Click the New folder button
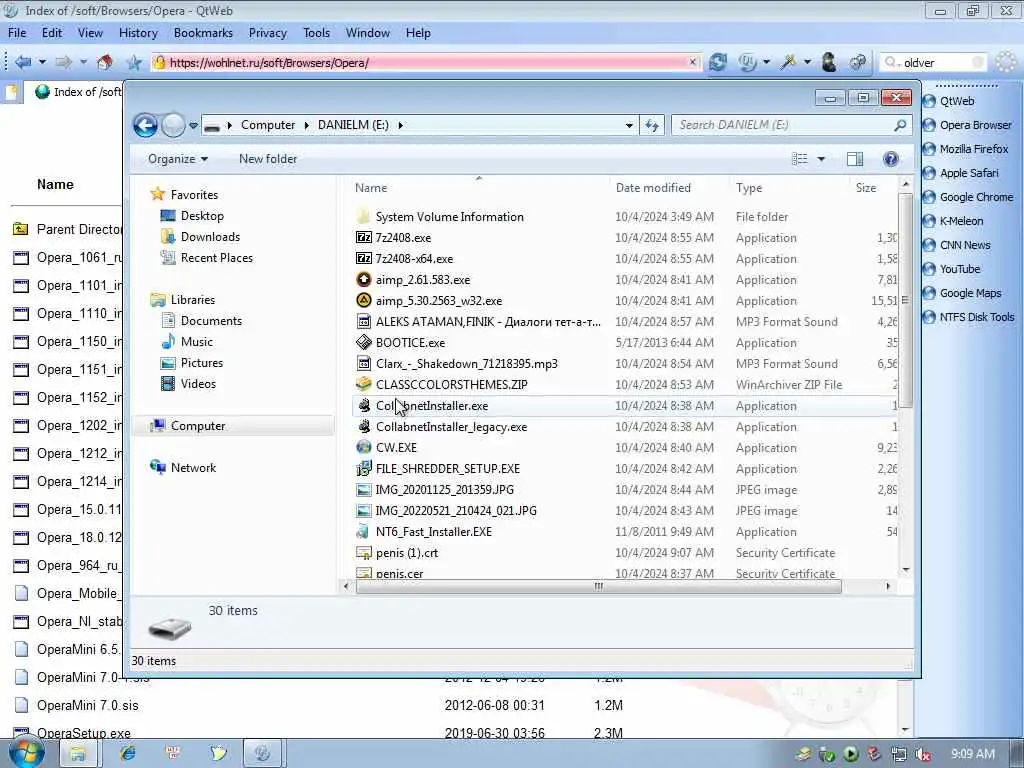 pos(268,159)
